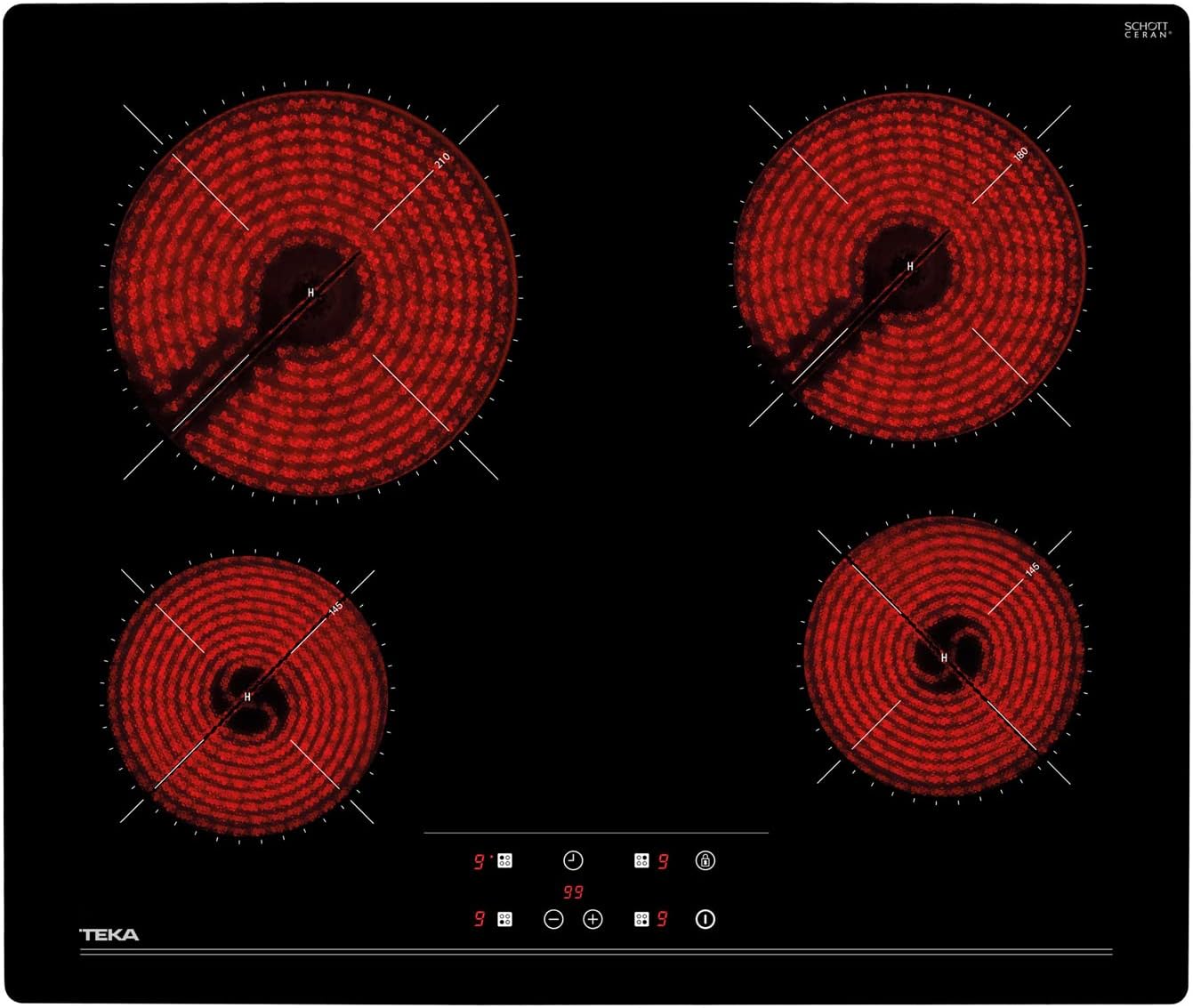The height and width of the screenshot is (1008, 1193).
Task: Tap the child lock padlock icon
Action: coord(705,860)
